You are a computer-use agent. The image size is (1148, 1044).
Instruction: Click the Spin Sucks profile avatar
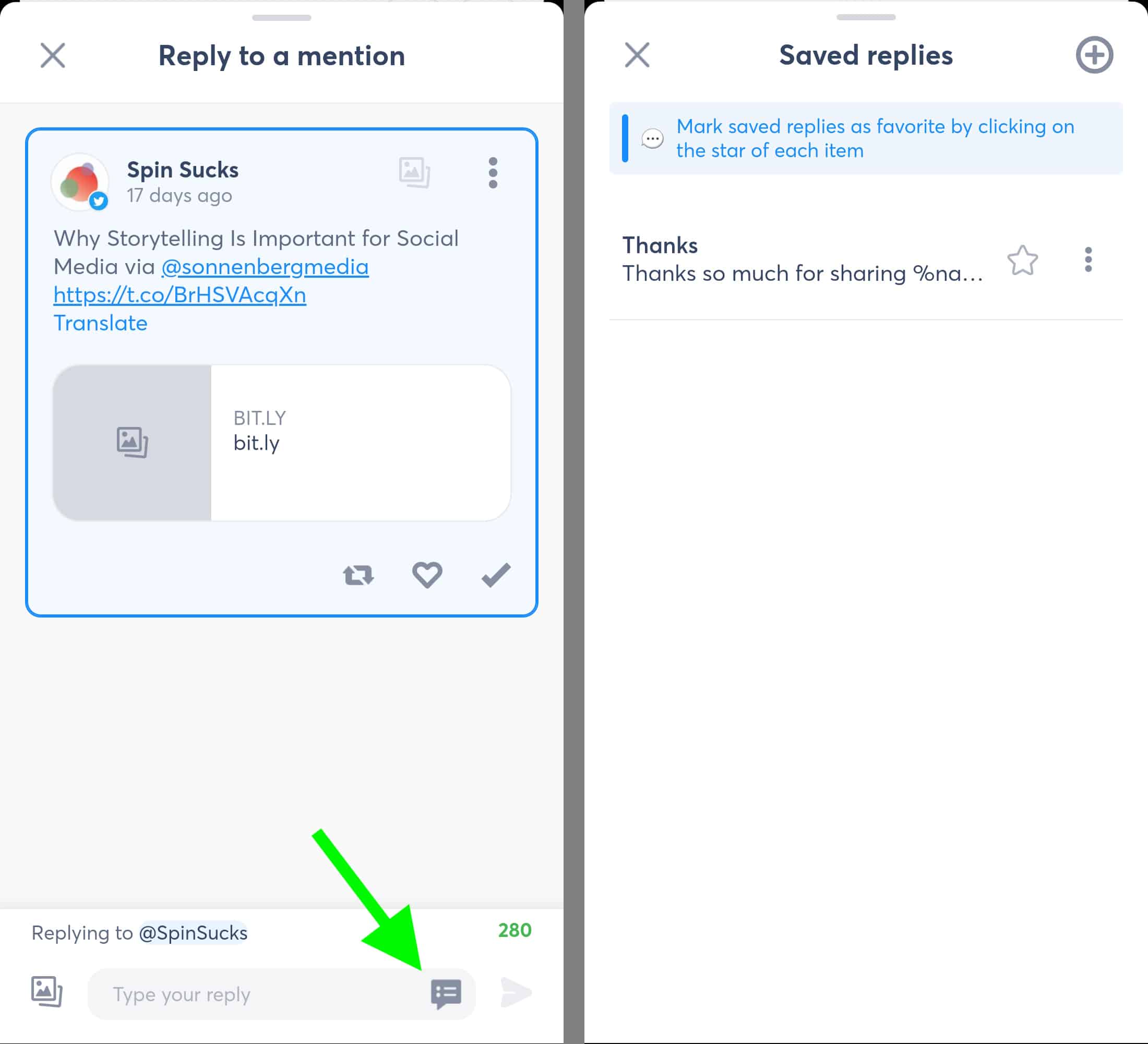click(x=80, y=182)
